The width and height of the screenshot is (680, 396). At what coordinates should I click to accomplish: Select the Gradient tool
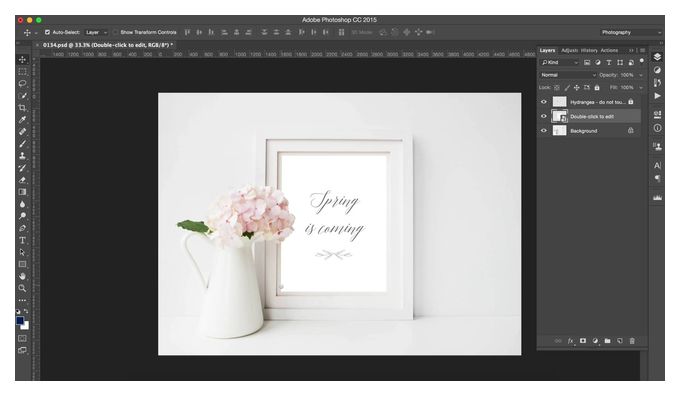coord(23,192)
